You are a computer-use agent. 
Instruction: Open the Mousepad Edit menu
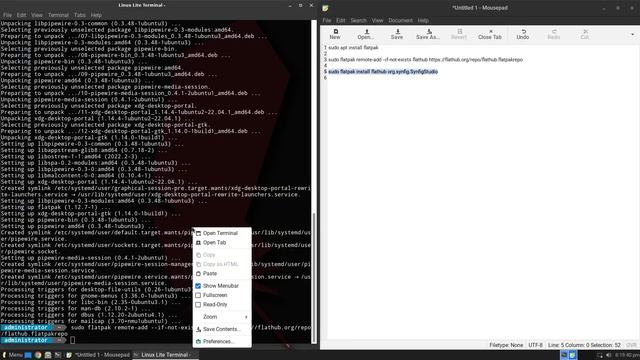pyautogui.click(x=341, y=20)
